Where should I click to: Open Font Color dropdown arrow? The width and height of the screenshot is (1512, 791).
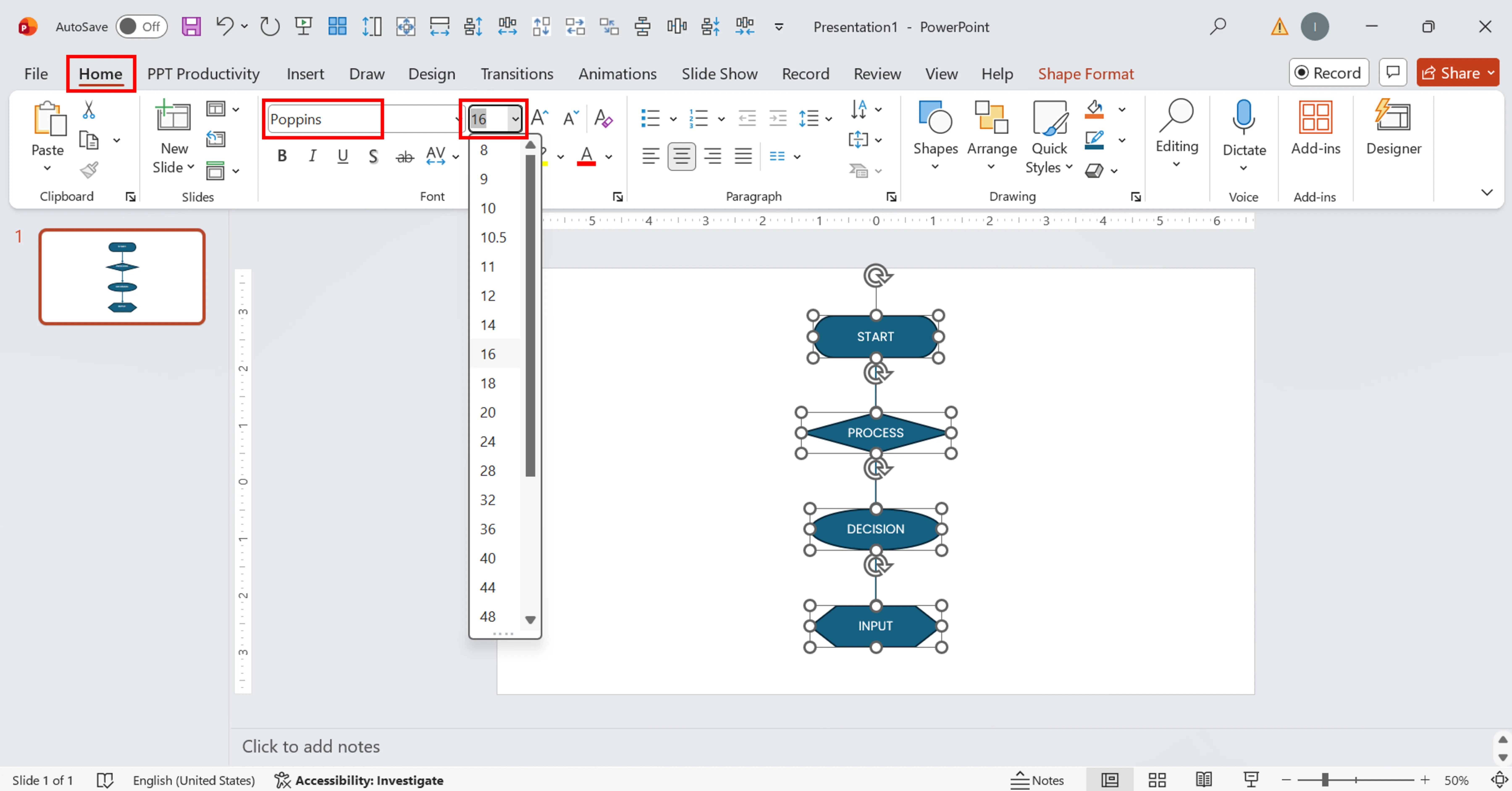tap(609, 157)
